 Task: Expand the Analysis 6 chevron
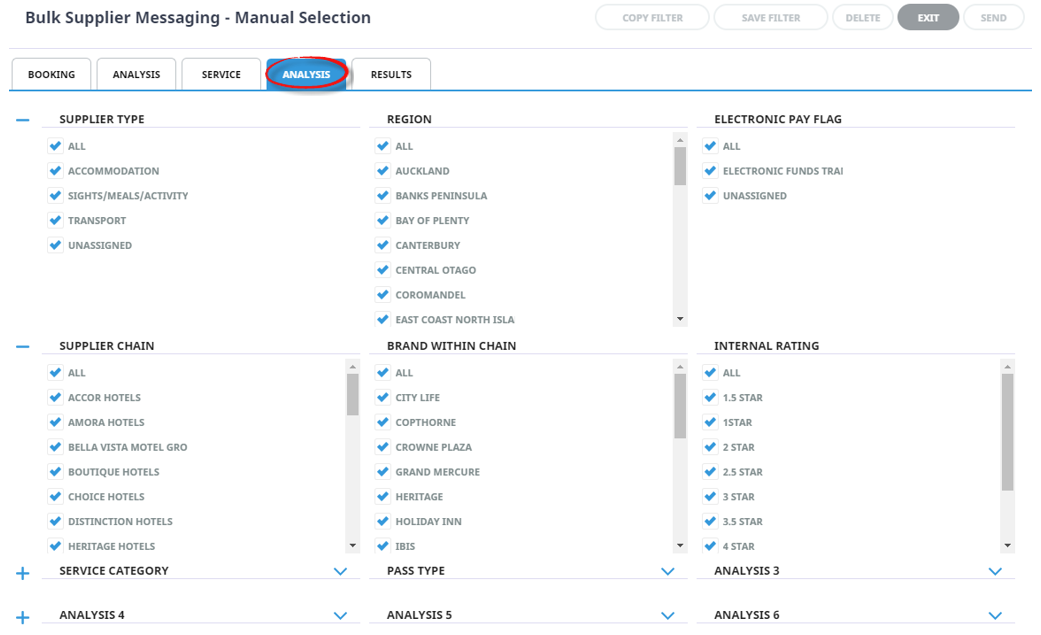point(995,616)
